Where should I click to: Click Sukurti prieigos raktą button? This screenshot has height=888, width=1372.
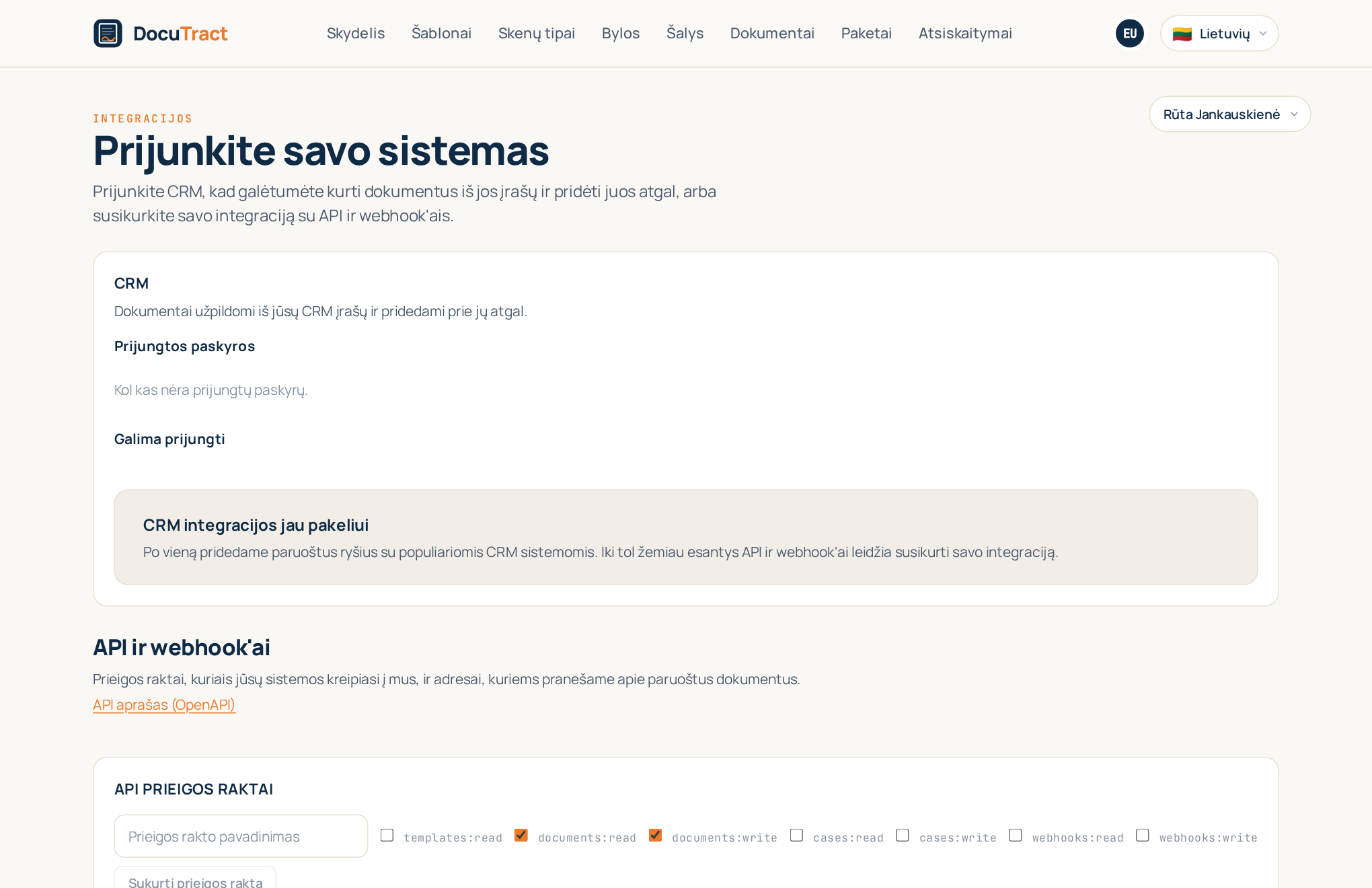coord(195,879)
